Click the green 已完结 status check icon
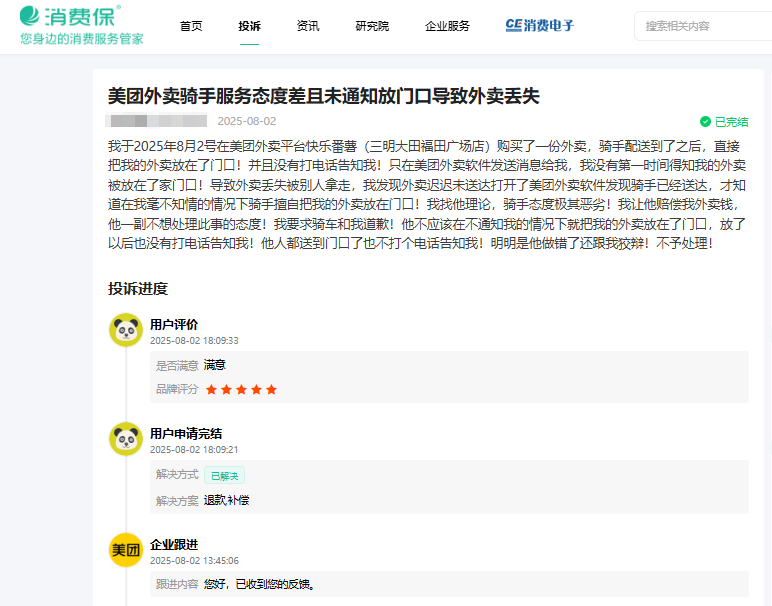The width and height of the screenshot is (772, 606). (x=705, y=122)
